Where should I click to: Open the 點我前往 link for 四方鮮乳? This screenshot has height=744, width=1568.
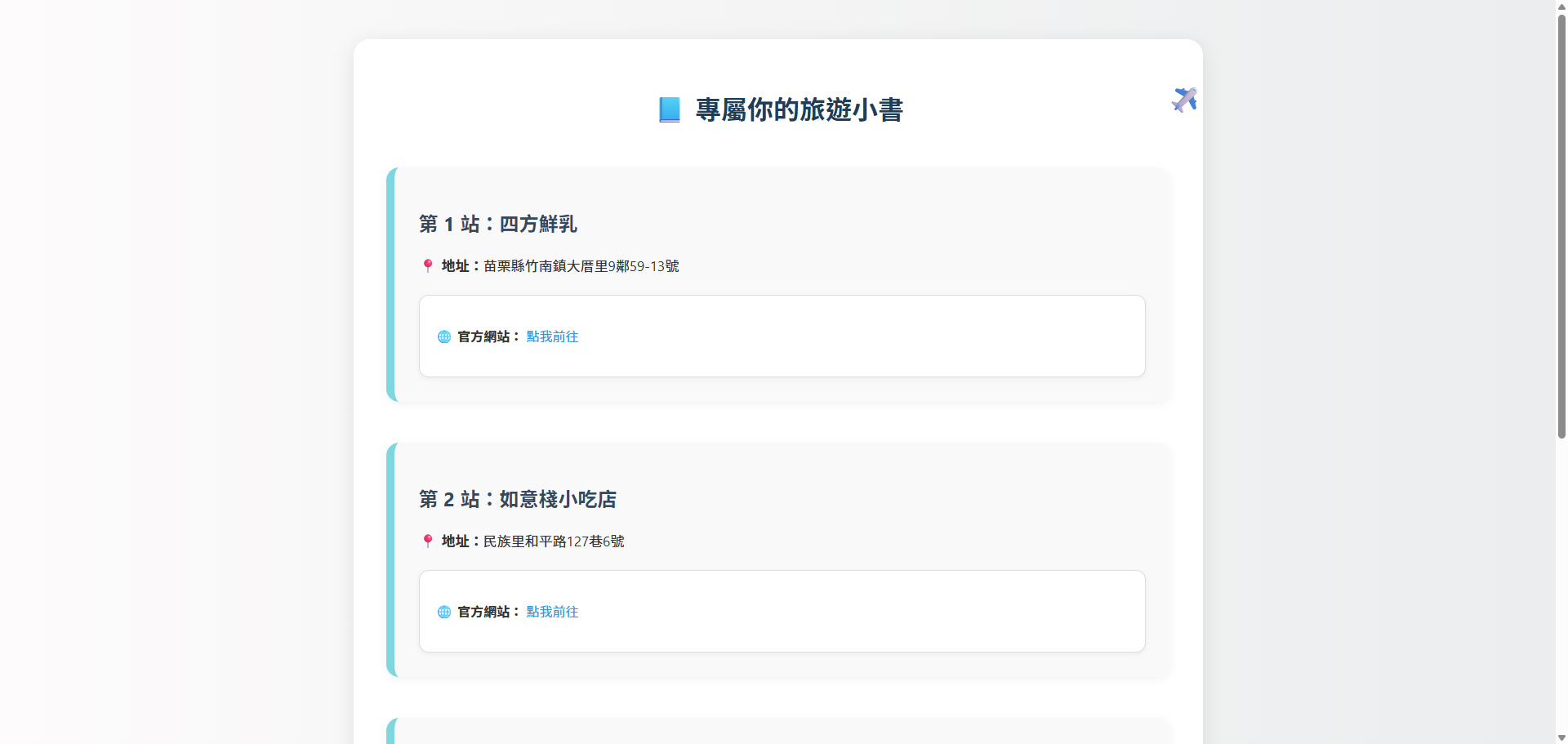552,337
